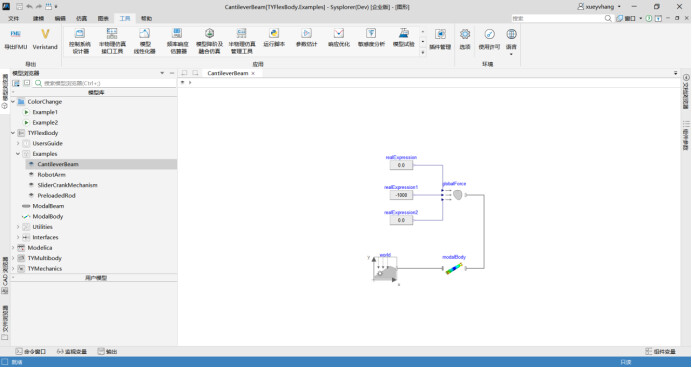Open the model browser panel options arrow
The image size is (692, 368).
162,73
